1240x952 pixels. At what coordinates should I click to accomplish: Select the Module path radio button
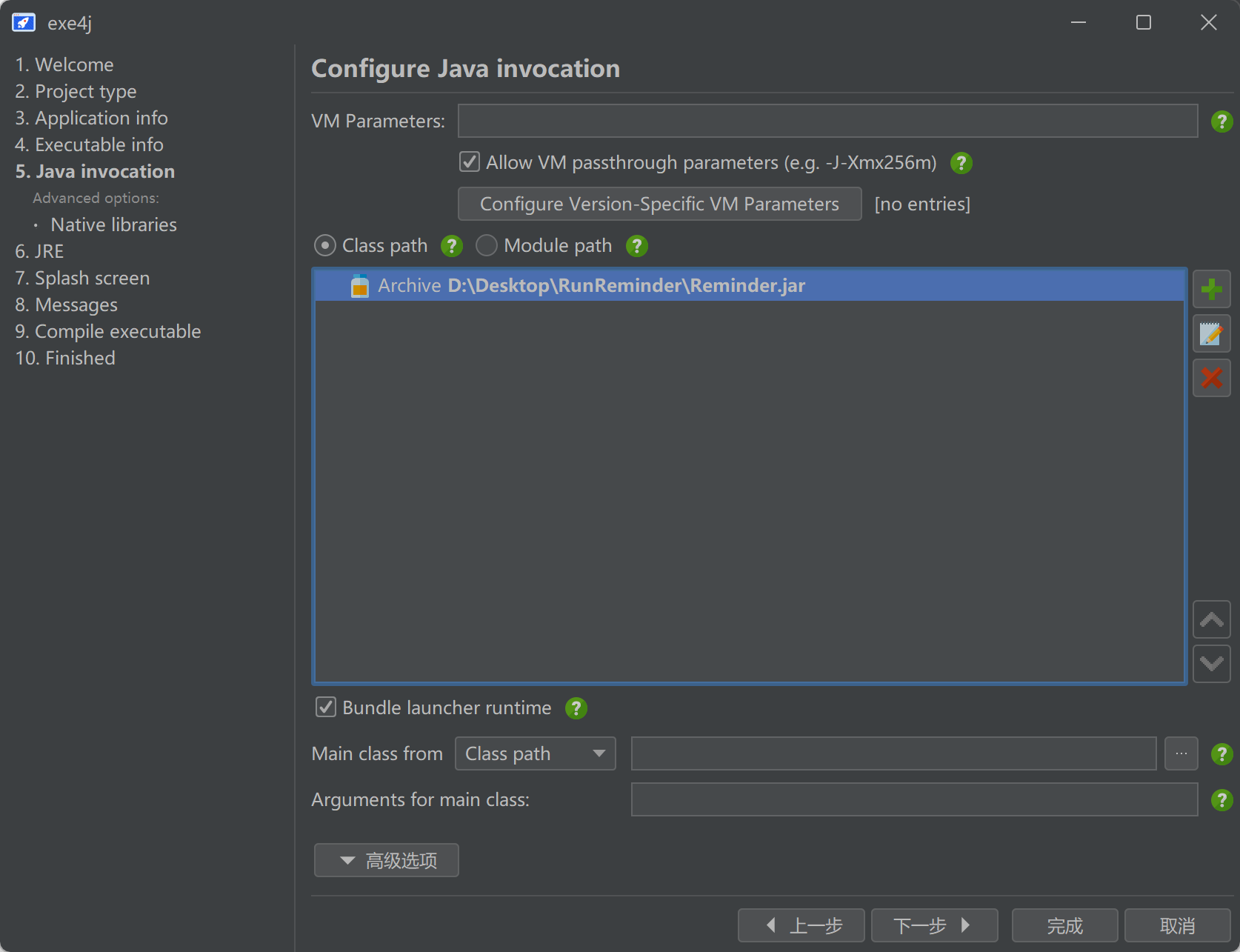(x=487, y=246)
